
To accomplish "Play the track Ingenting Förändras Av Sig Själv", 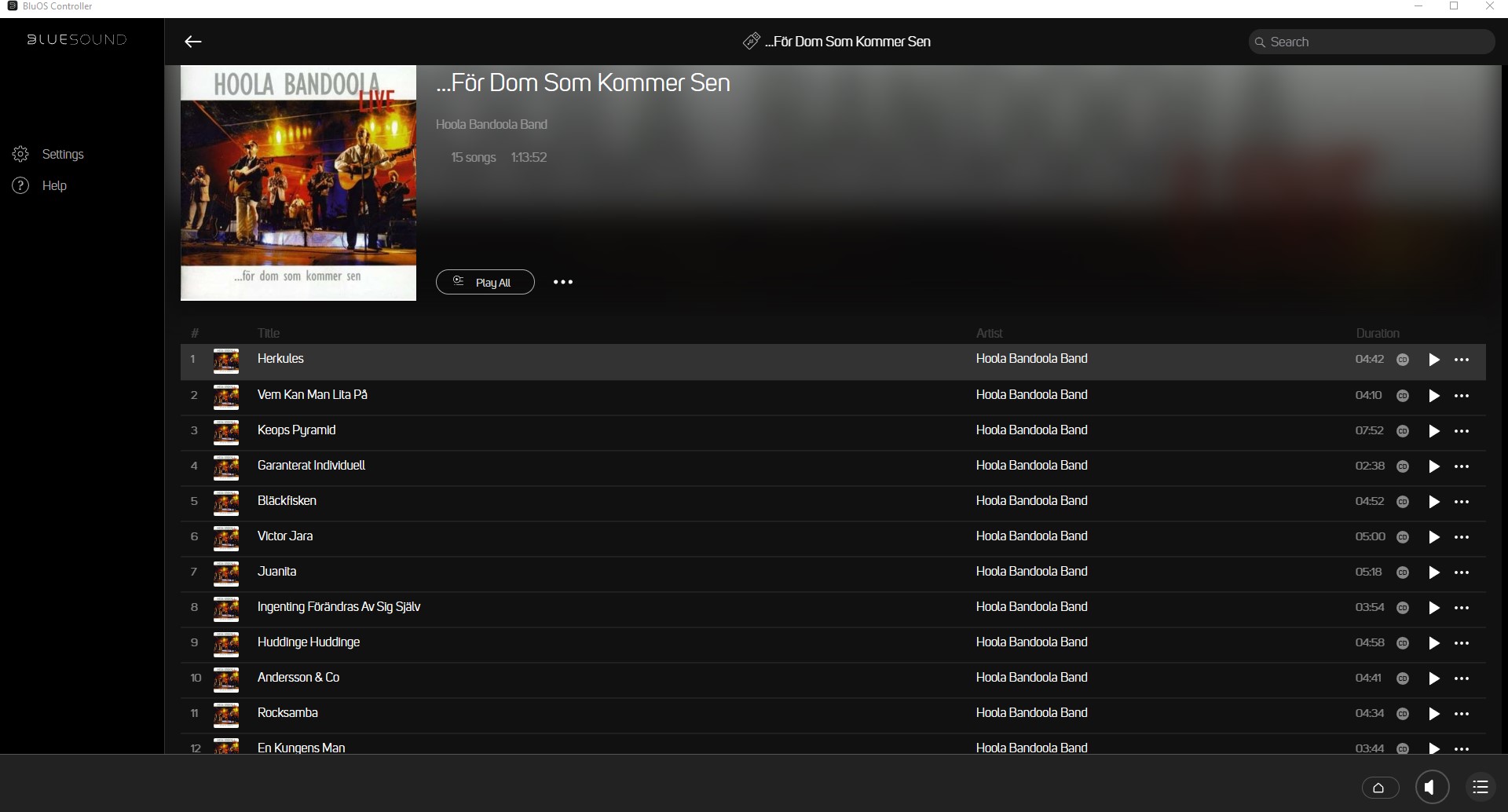I will [1434, 608].
